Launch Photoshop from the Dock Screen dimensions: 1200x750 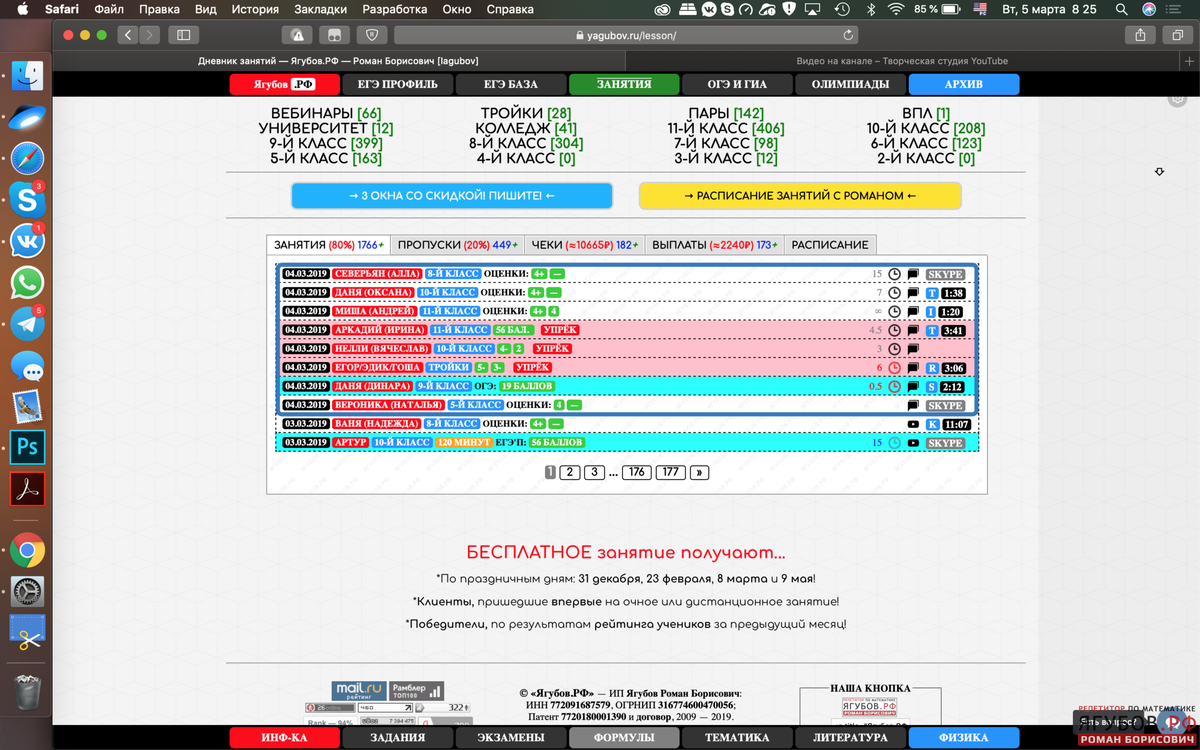pos(27,447)
